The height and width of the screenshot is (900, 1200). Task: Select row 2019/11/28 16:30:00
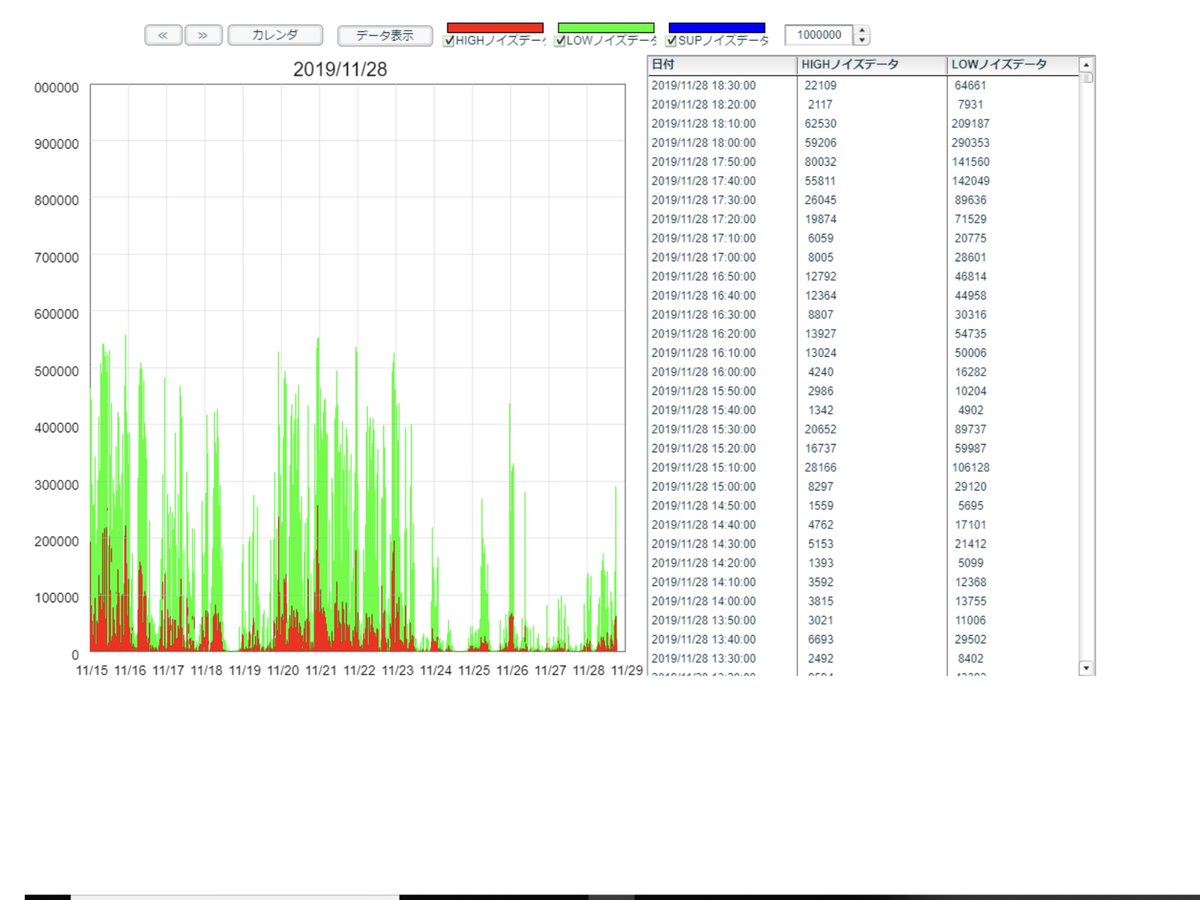coord(863,314)
